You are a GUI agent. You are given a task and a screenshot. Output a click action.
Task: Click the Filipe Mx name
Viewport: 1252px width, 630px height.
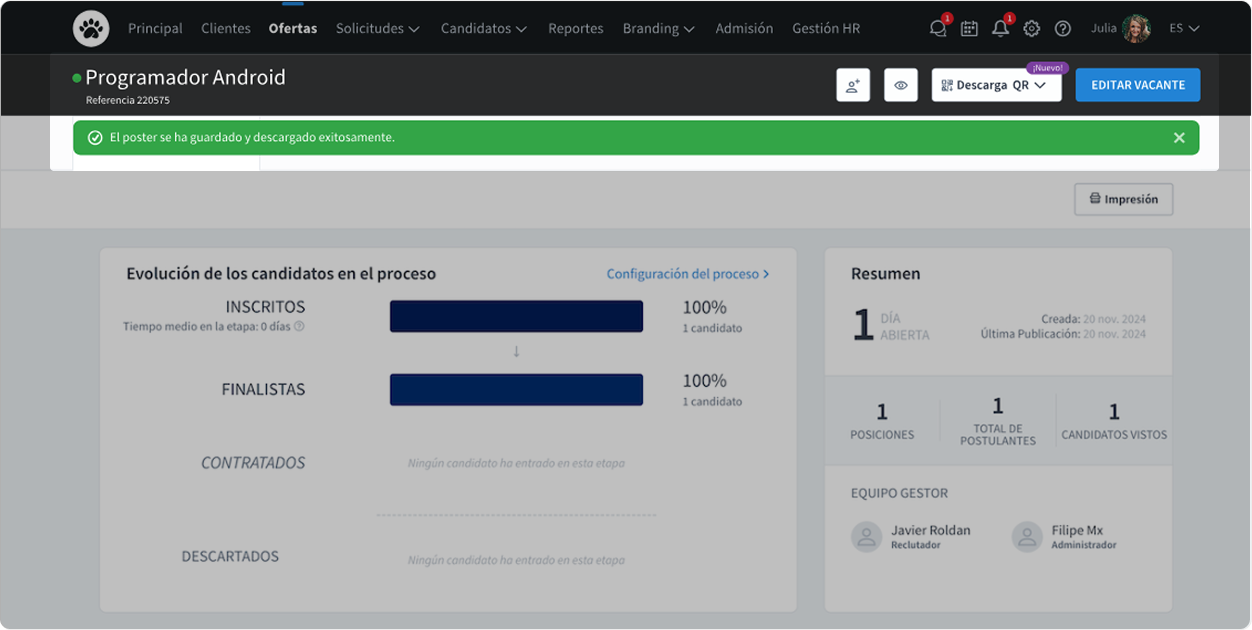[x=1077, y=530]
